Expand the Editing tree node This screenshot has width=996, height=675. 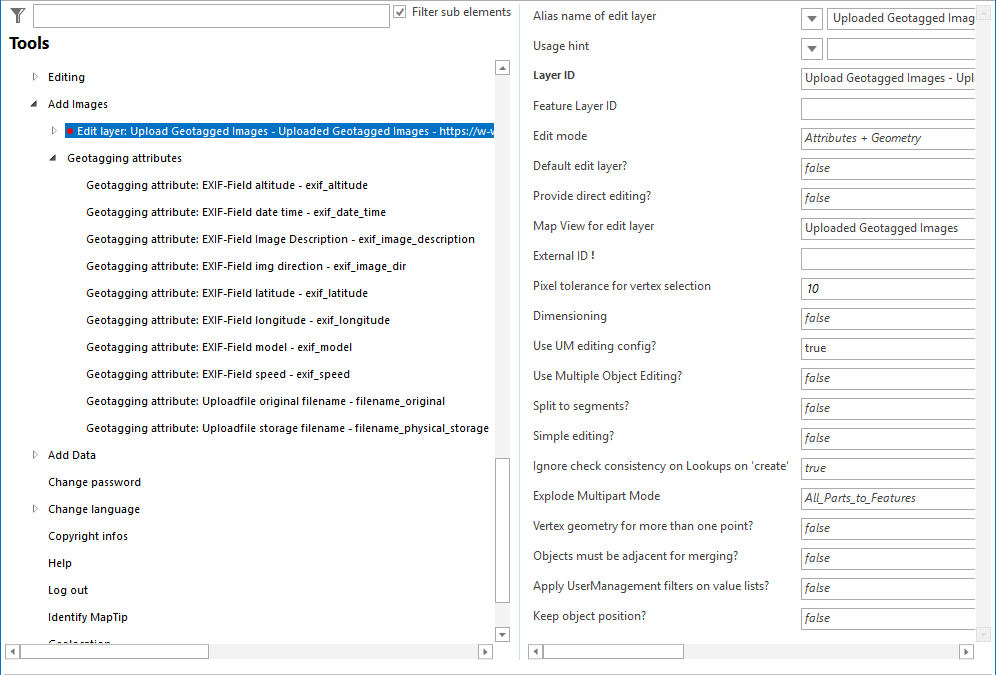[x=35, y=77]
